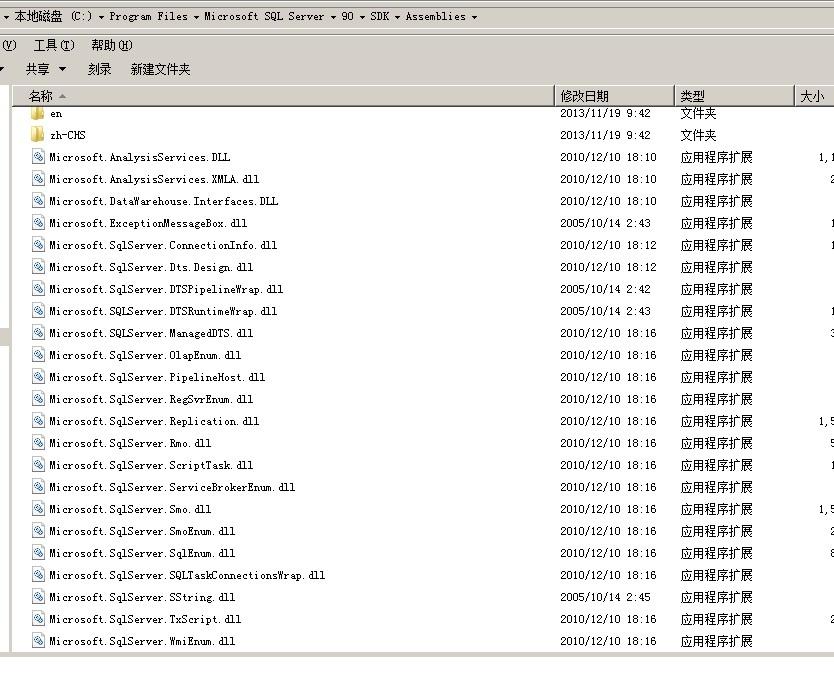Click the 刻录 toolbar button
Image resolution: width=834 pixels, height=675 pixels.
[x=99, y=69]
